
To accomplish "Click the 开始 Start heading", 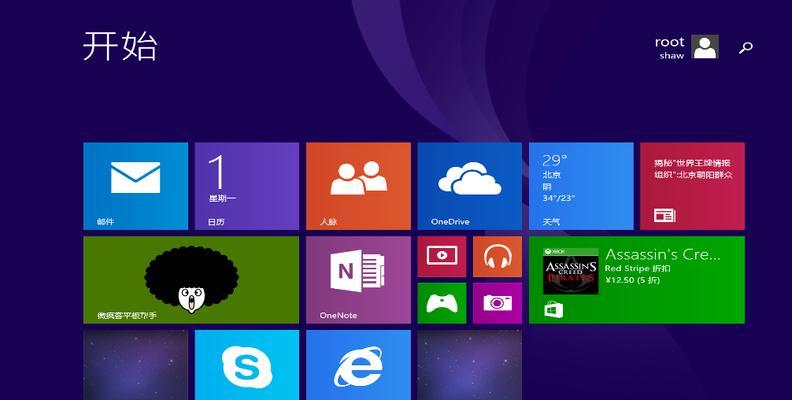I will pos(120,46).
